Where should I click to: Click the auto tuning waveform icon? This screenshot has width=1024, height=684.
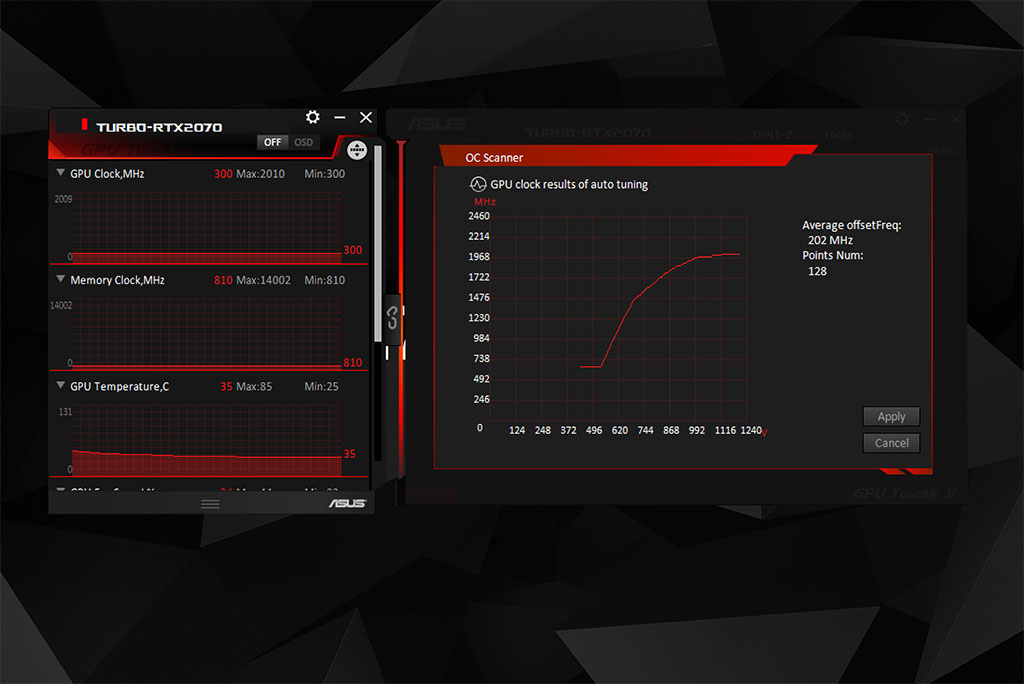(x=478, y=184)
